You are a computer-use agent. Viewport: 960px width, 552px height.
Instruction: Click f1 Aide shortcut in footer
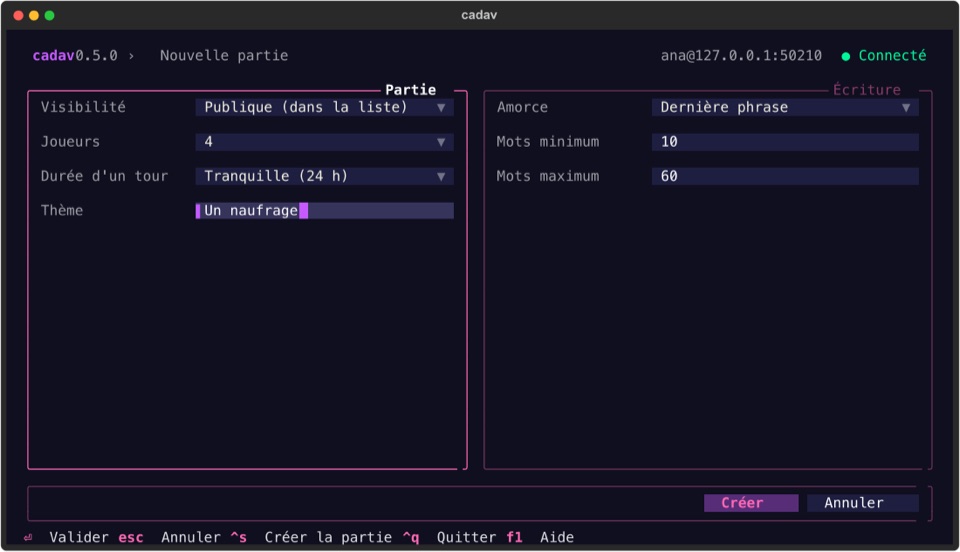540,537
